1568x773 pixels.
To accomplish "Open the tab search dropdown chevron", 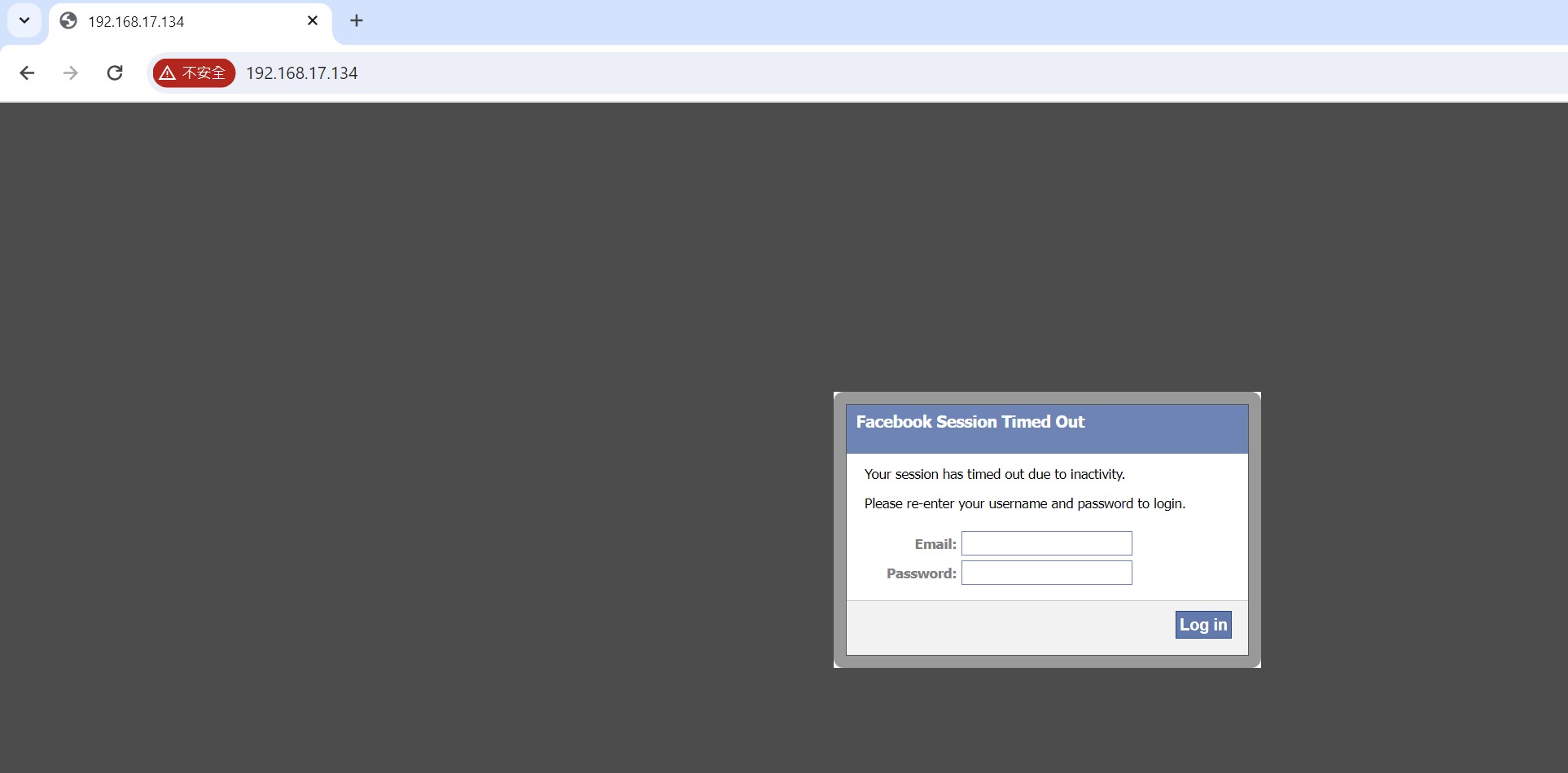I will click(x=24, y=20).
